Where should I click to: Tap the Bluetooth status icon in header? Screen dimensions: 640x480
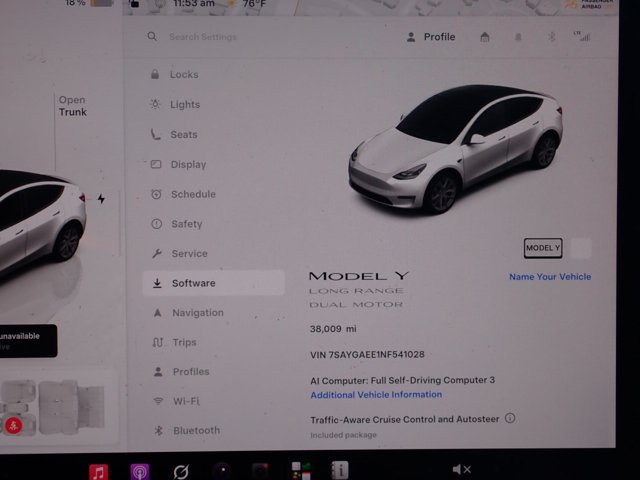pos(552,37)
